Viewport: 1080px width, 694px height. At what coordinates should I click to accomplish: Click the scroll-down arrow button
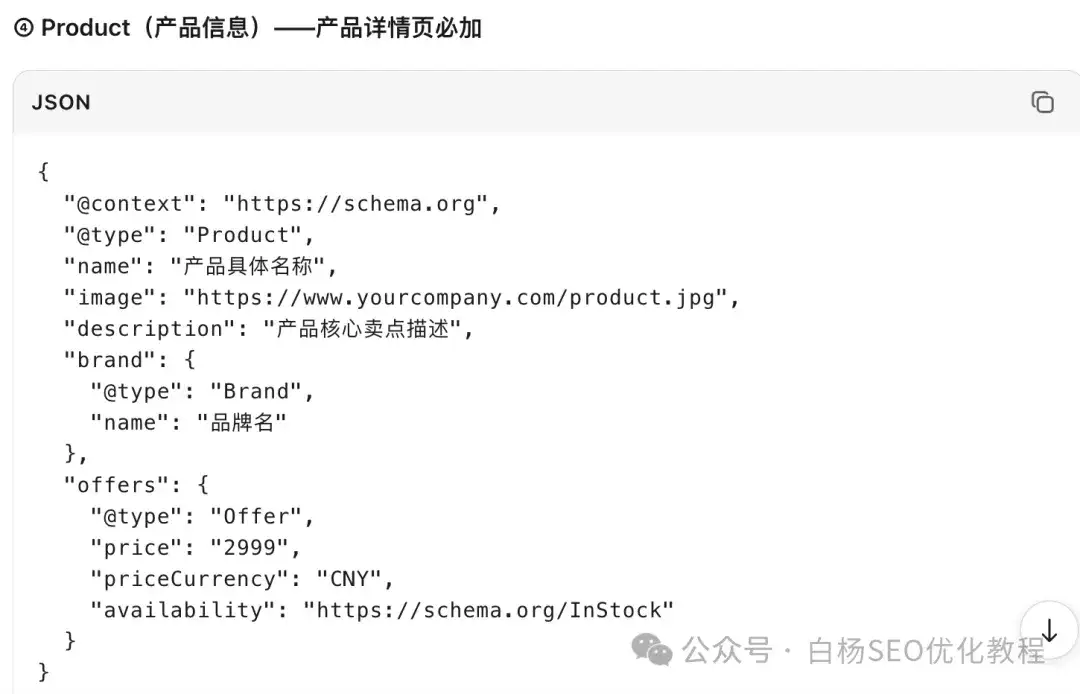(x=1049, y=629)
